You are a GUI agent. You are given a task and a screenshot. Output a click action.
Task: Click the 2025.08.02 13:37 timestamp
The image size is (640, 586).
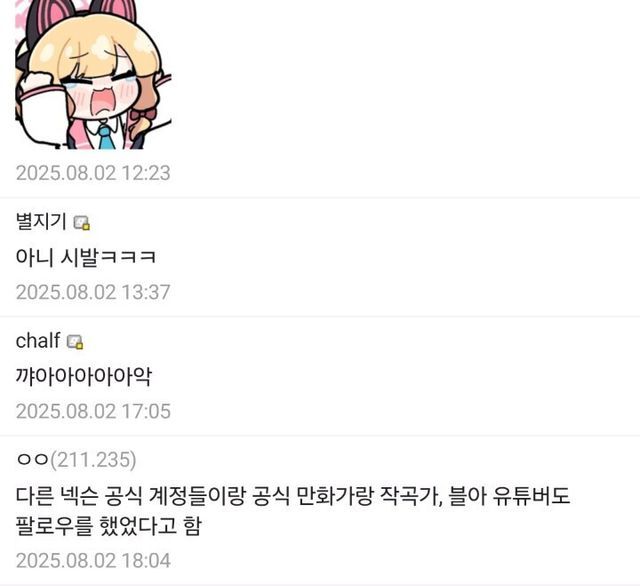click(x=93, y=292)
